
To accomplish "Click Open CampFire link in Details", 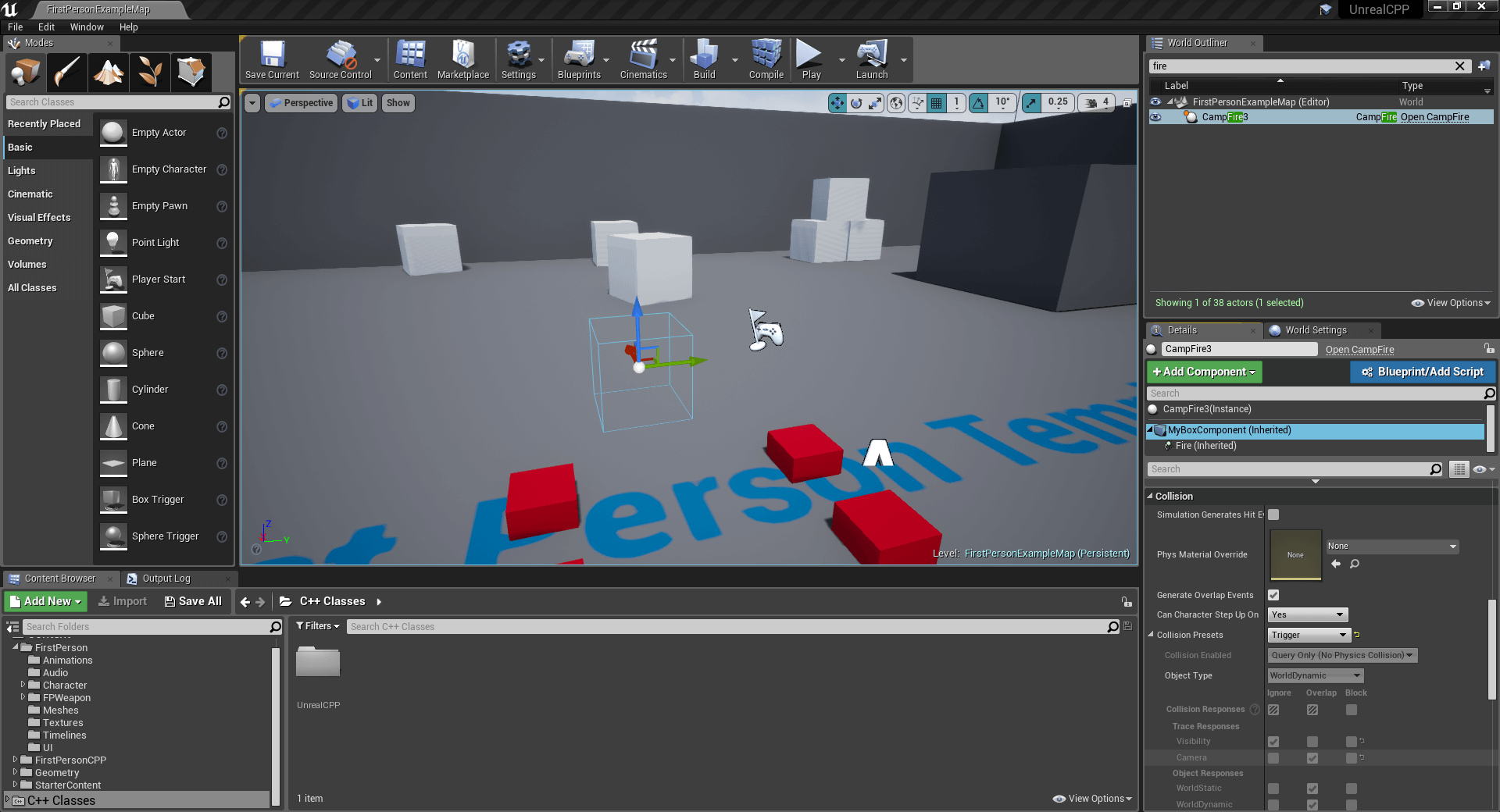I will point(1359,350).
